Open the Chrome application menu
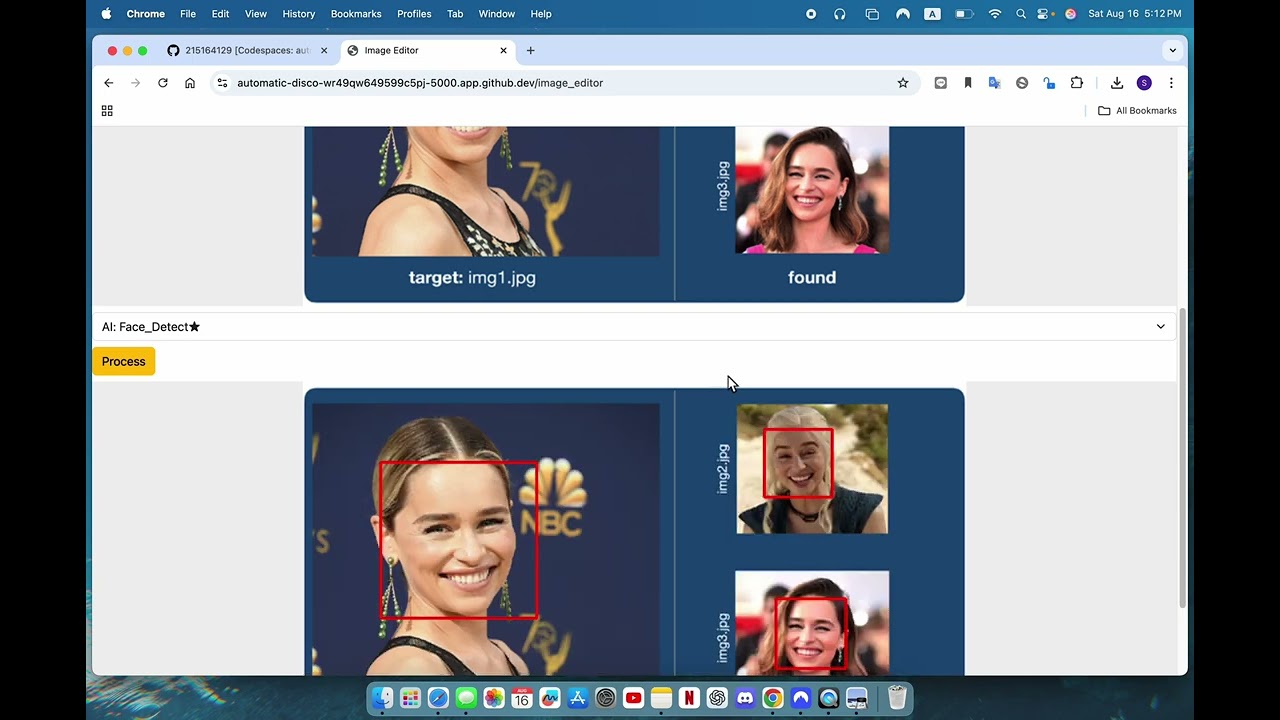 (146, 14)
